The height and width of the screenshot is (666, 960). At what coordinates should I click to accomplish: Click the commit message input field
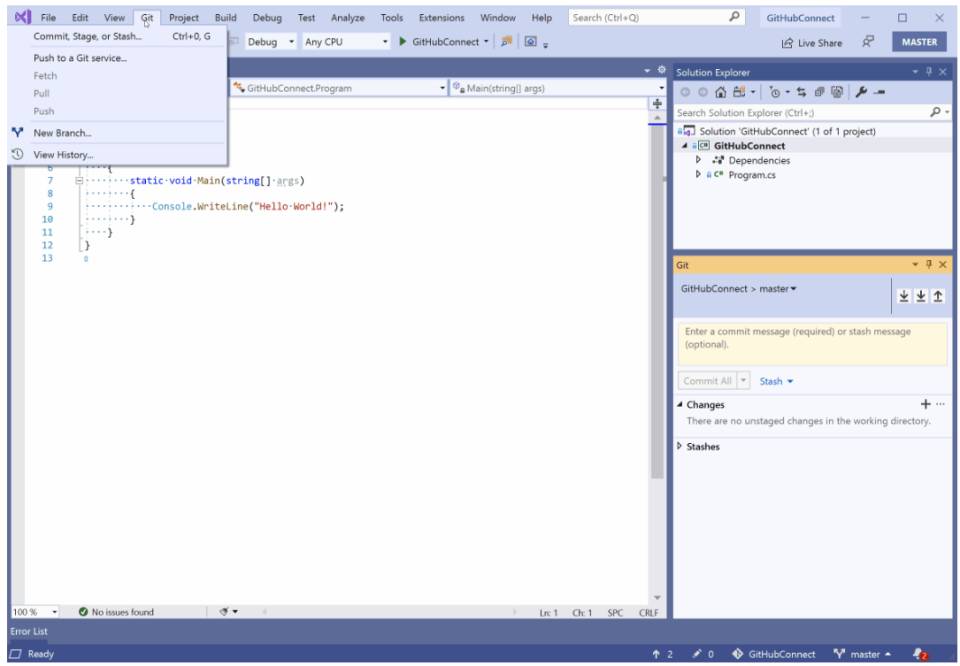812,344
